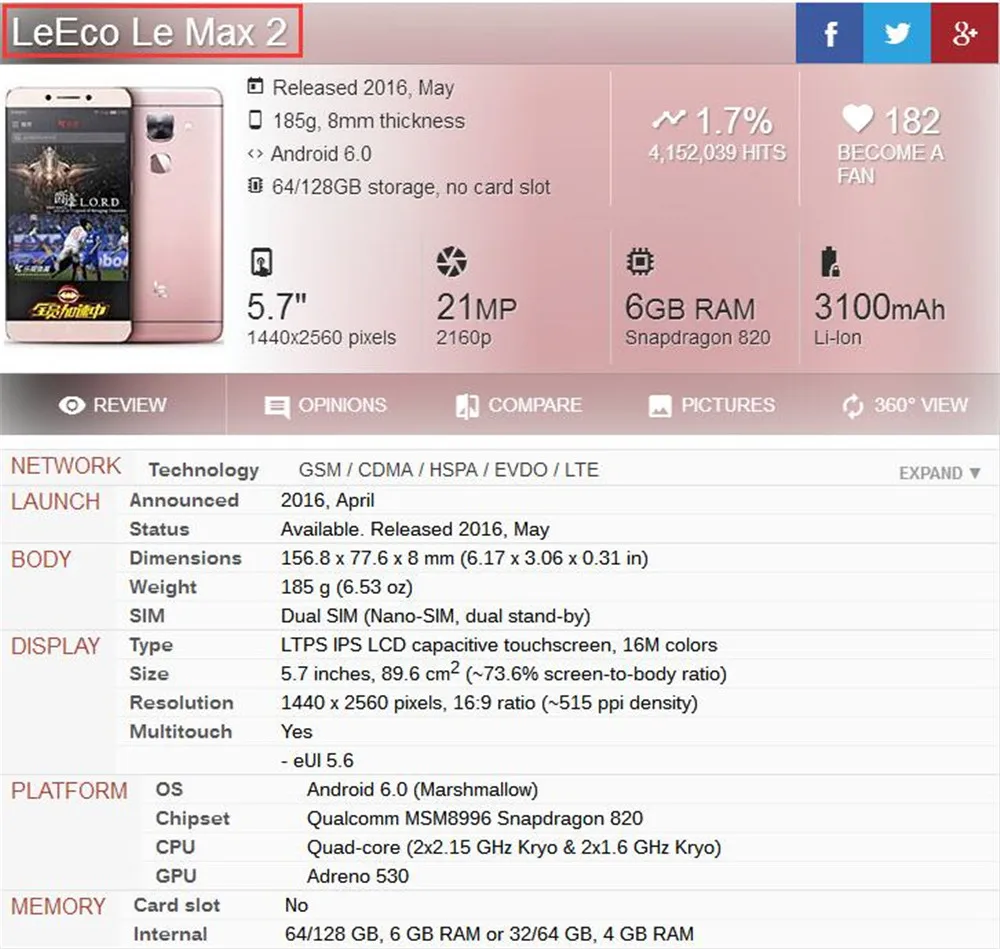Click the SIM spec label

147,616
